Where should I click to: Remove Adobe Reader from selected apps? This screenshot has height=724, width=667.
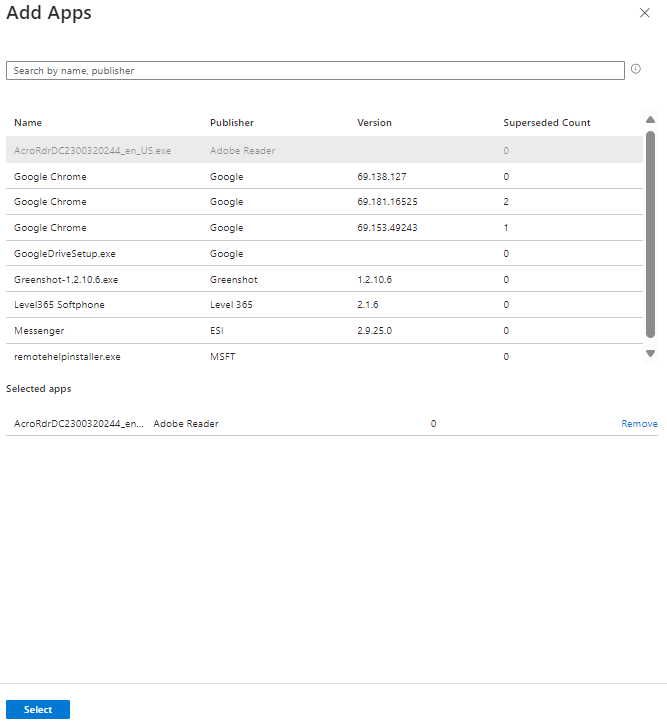click(x=639, y=424)
